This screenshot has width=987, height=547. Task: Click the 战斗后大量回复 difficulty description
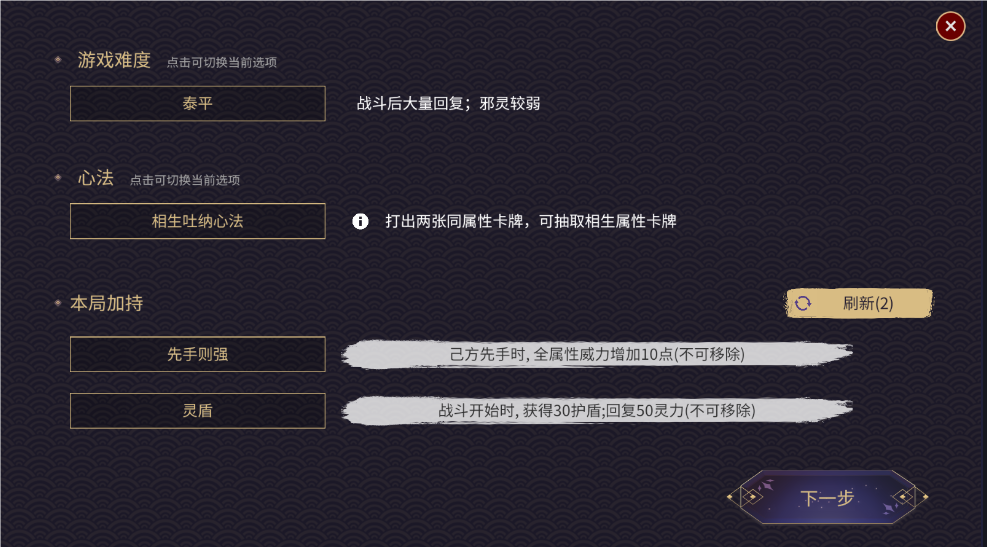click(448, 103)
